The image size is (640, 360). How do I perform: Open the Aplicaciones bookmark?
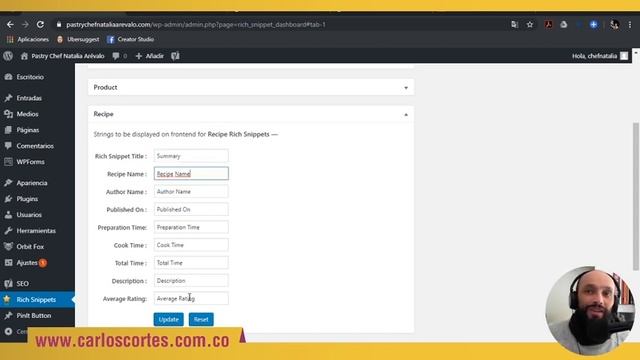click(28, 39)
